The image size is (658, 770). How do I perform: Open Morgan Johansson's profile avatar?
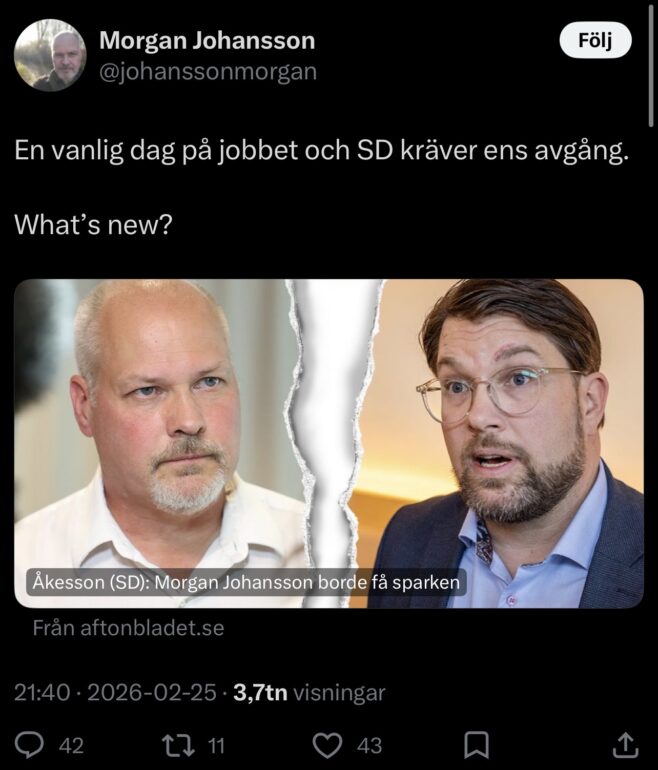[x=50, y=55]
